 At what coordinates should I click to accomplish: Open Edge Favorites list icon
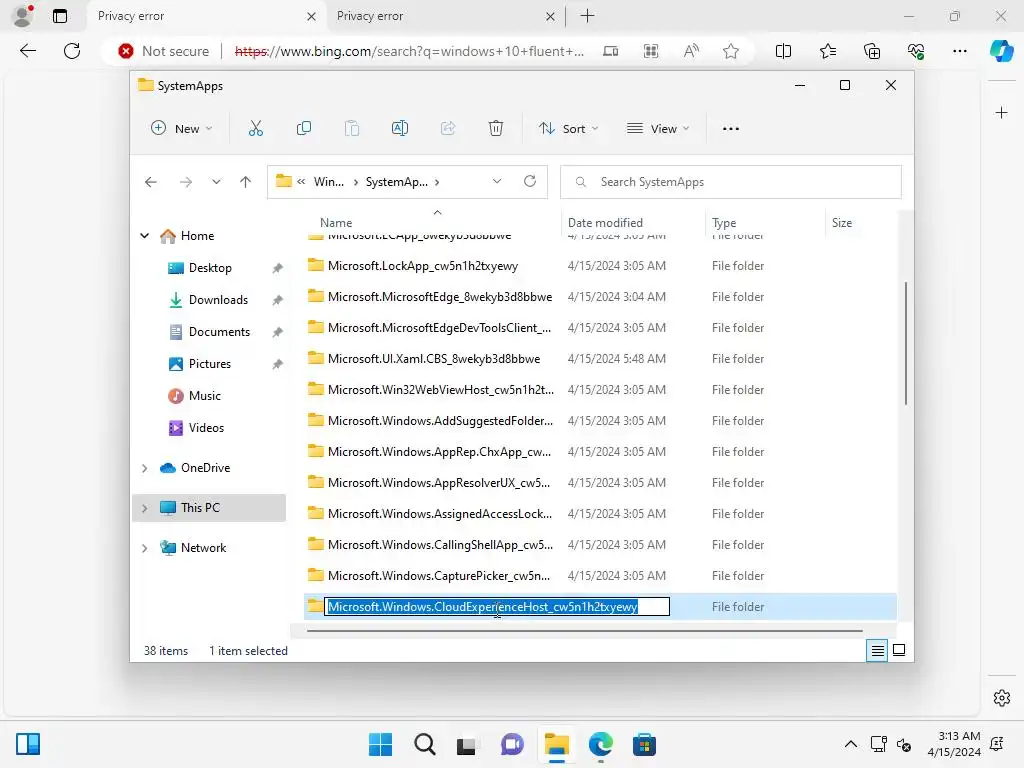(x=827, y=51)
